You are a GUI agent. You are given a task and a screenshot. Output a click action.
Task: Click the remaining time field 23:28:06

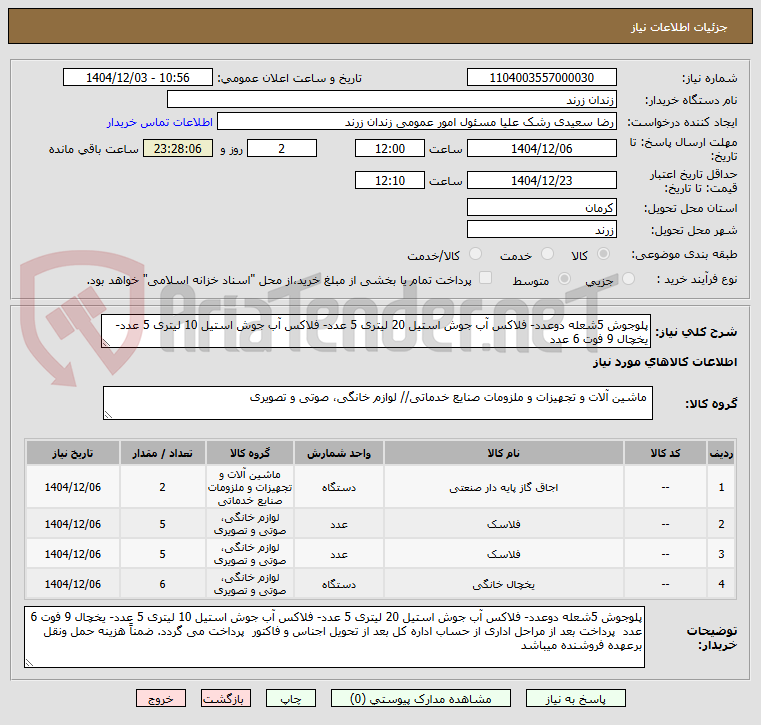pos(178,148)
